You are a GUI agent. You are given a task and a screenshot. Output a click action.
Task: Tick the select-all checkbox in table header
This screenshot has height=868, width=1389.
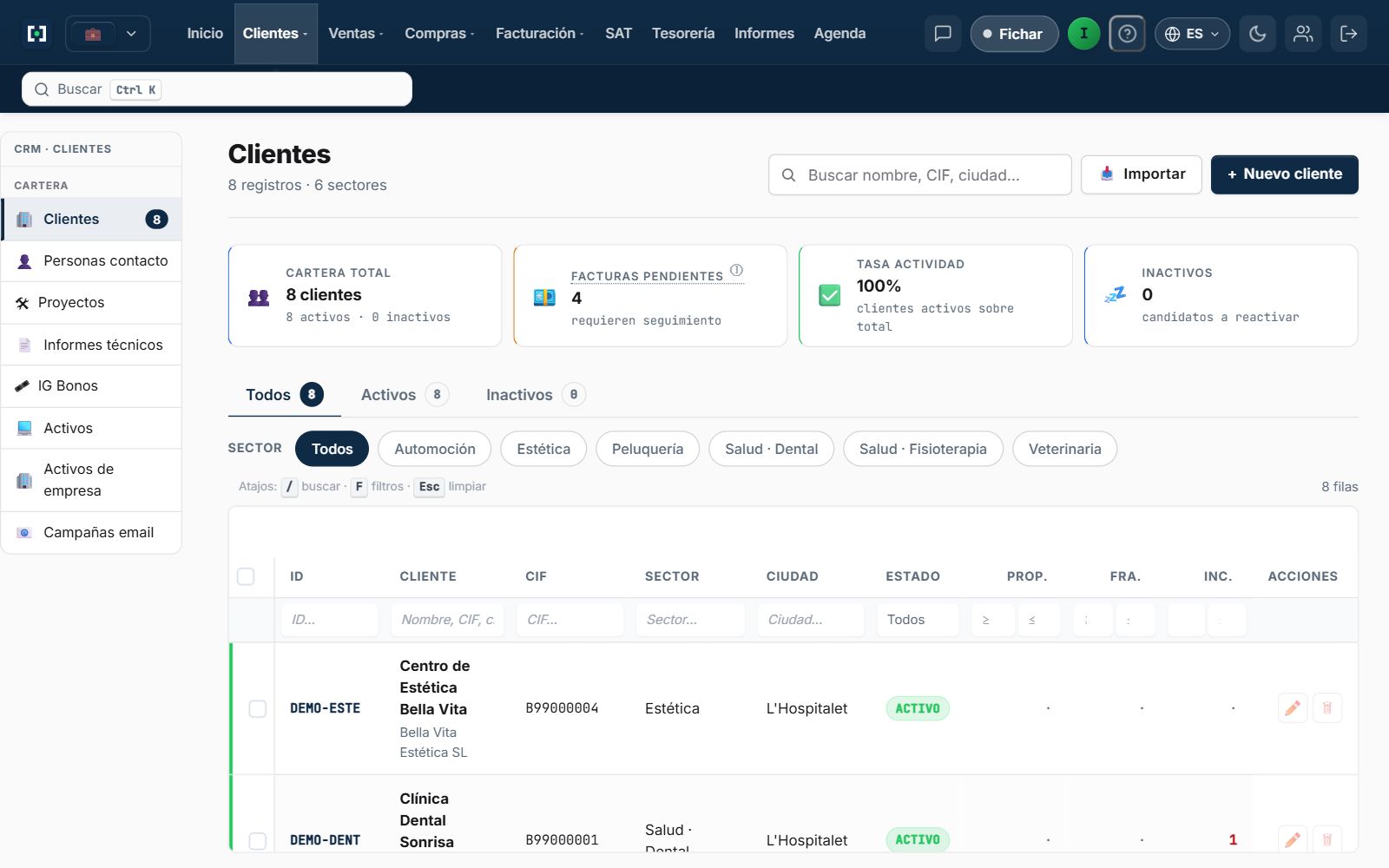pyautogui.click(x=246, y=576)
